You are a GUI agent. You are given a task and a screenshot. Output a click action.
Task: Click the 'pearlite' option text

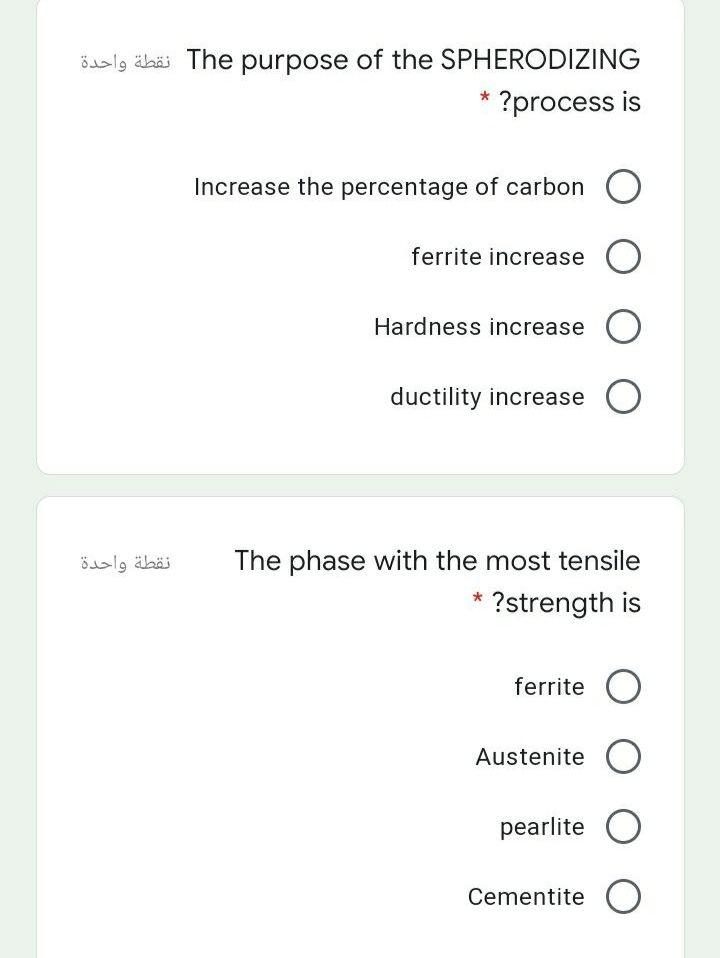point(542,827)
